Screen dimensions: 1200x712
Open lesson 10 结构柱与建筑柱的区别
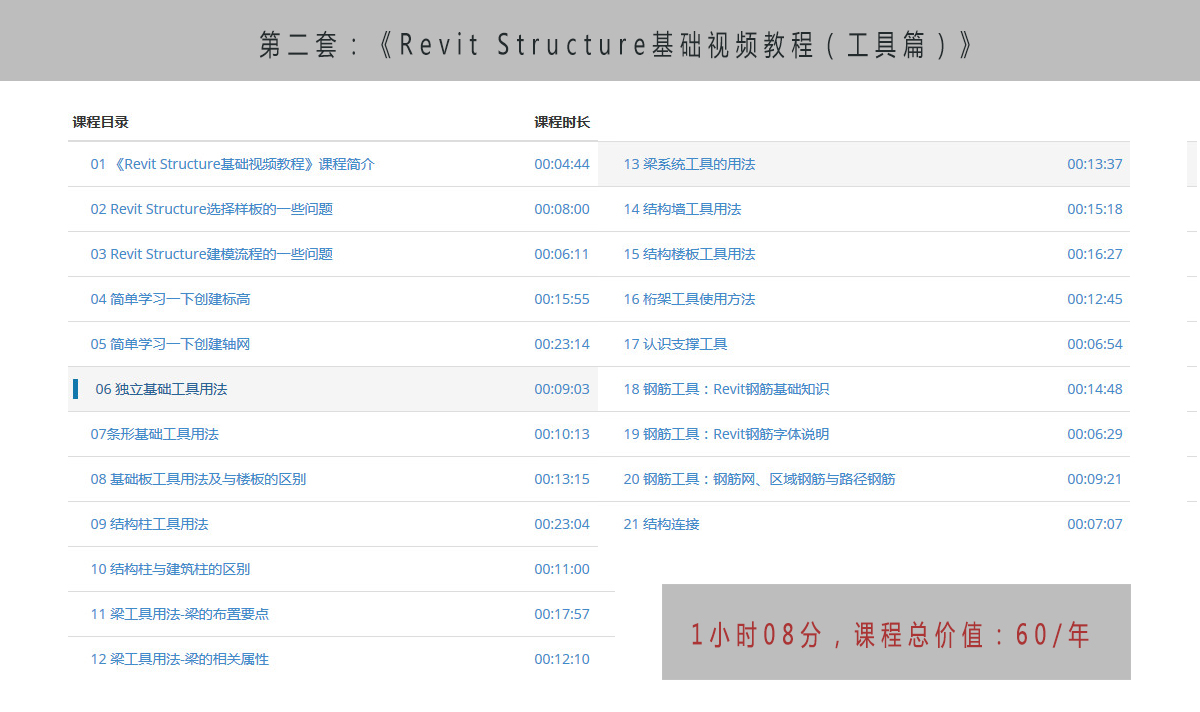tap(170, 569)
